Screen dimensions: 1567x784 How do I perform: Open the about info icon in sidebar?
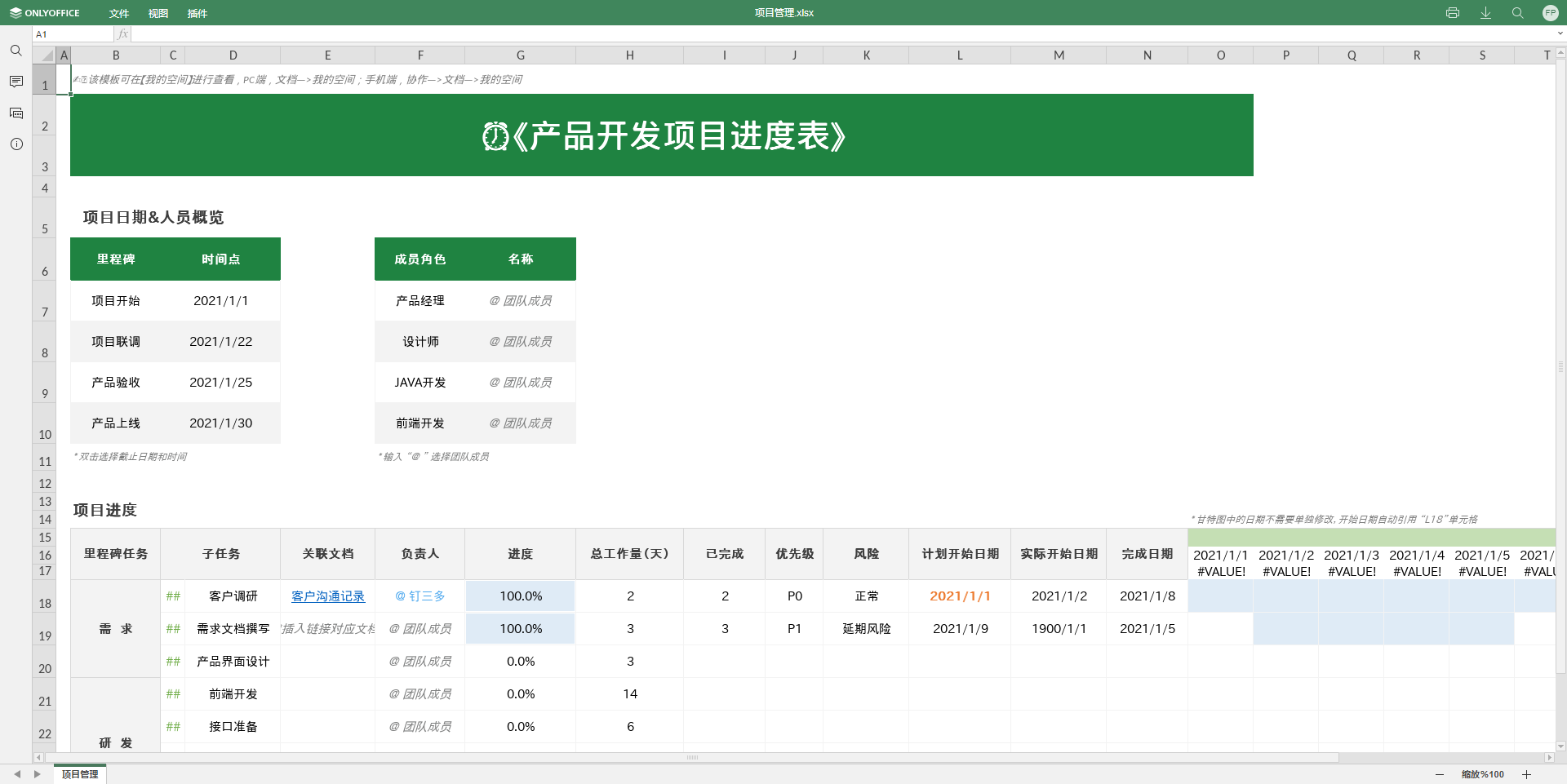pos(16,144)
